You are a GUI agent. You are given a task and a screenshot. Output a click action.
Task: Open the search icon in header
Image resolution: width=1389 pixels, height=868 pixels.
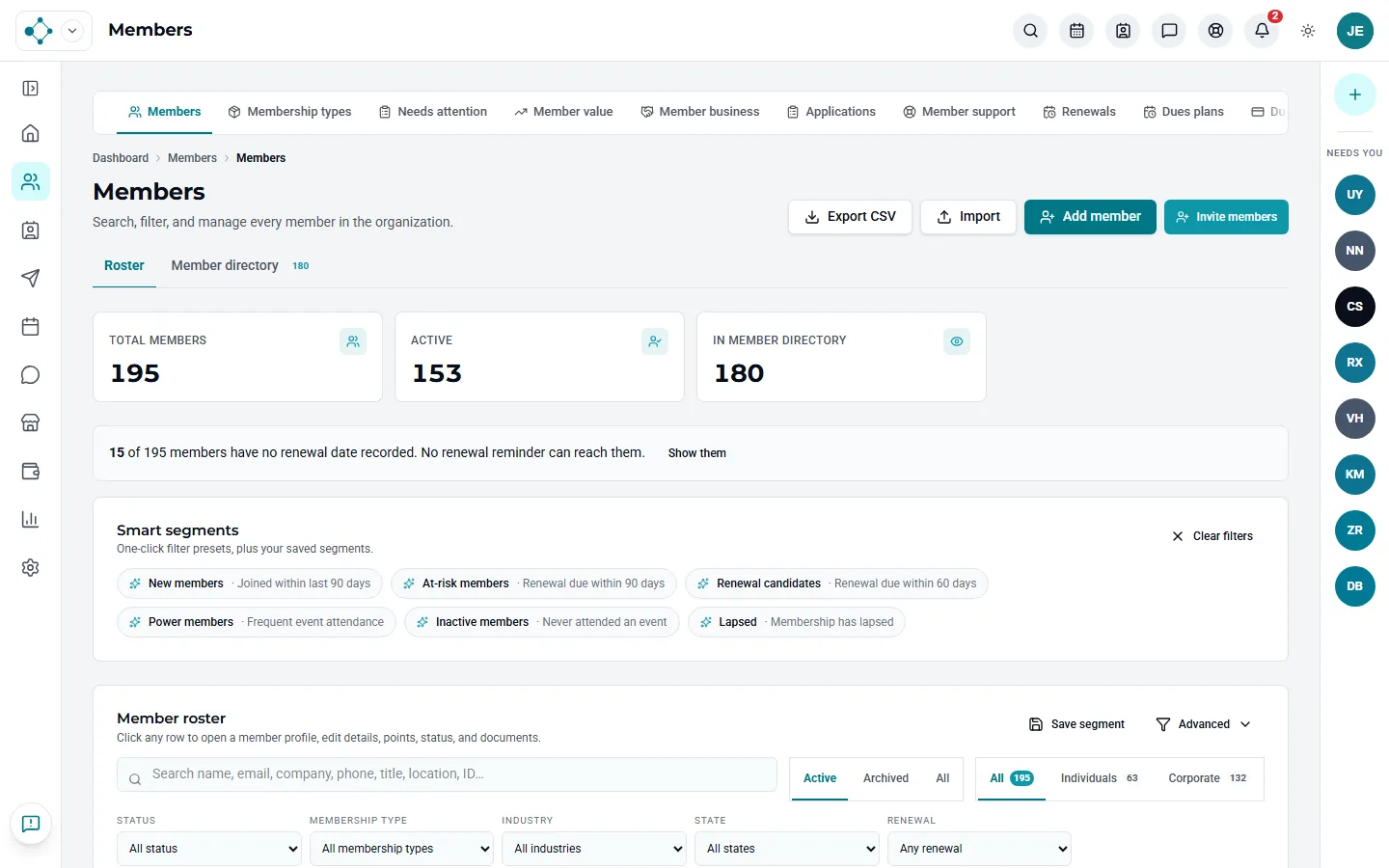1030,31
